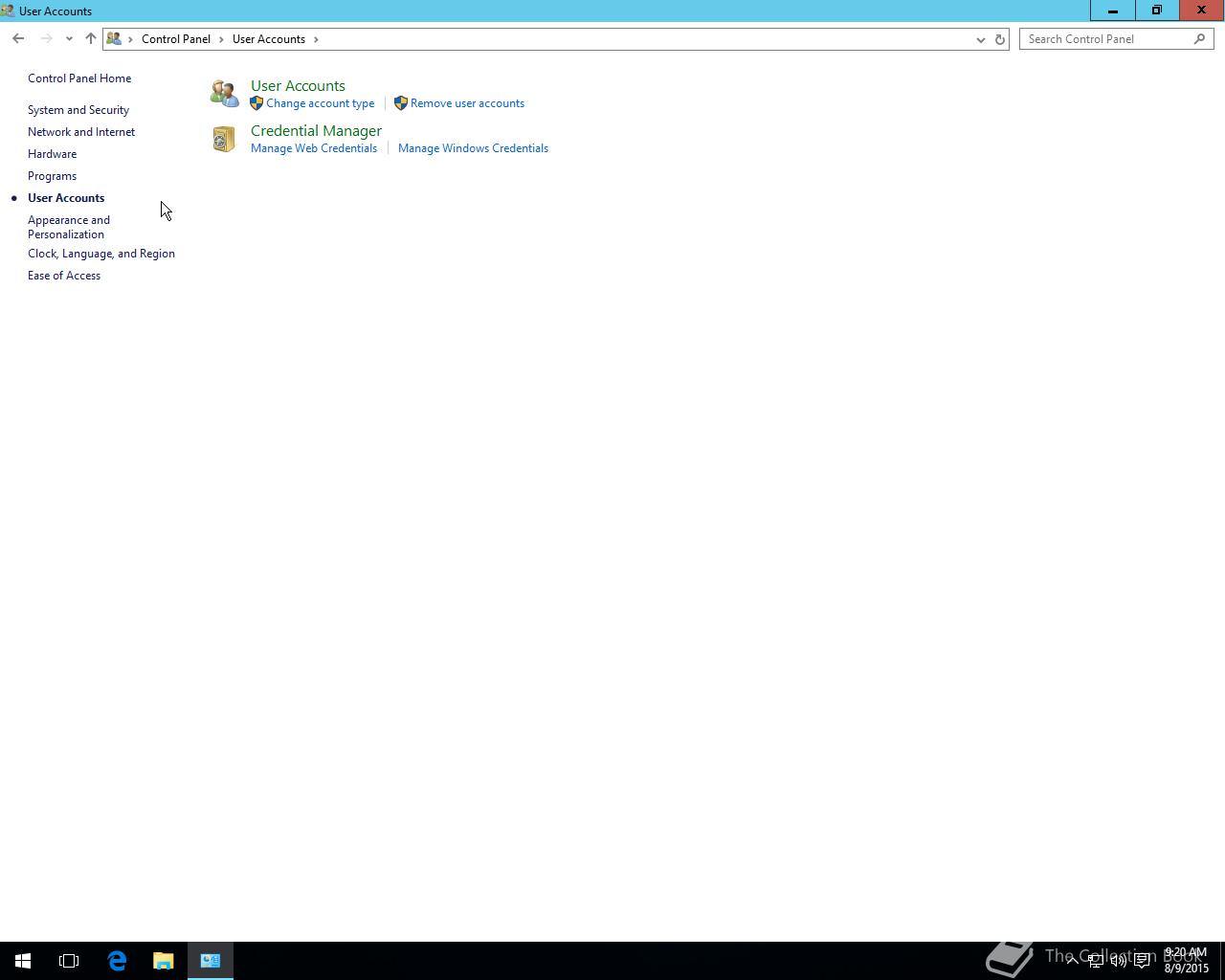Image resolution: width=1225 pixels, height=980 pixels.
Task: Click the Credential Manager safe icon
Action: pos(224,139)
